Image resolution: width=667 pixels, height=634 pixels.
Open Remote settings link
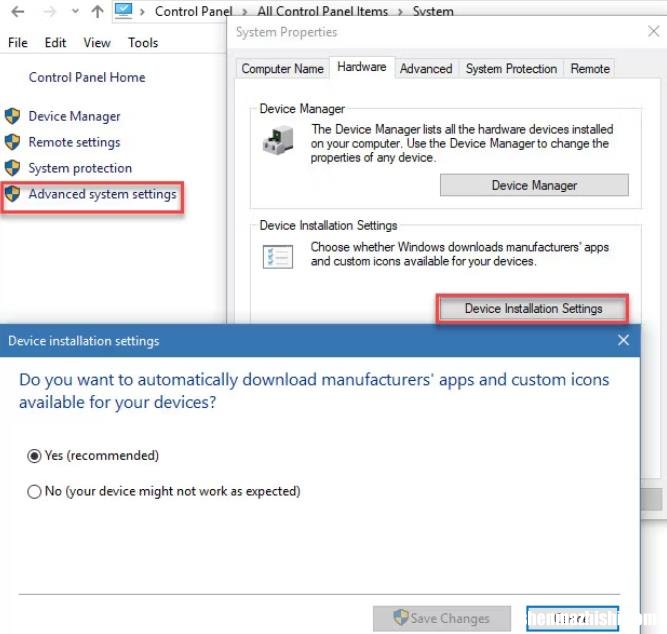coord(74,142)
